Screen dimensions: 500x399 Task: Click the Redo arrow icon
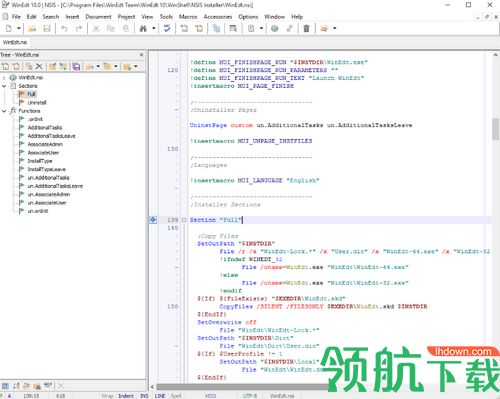point(79,29)
